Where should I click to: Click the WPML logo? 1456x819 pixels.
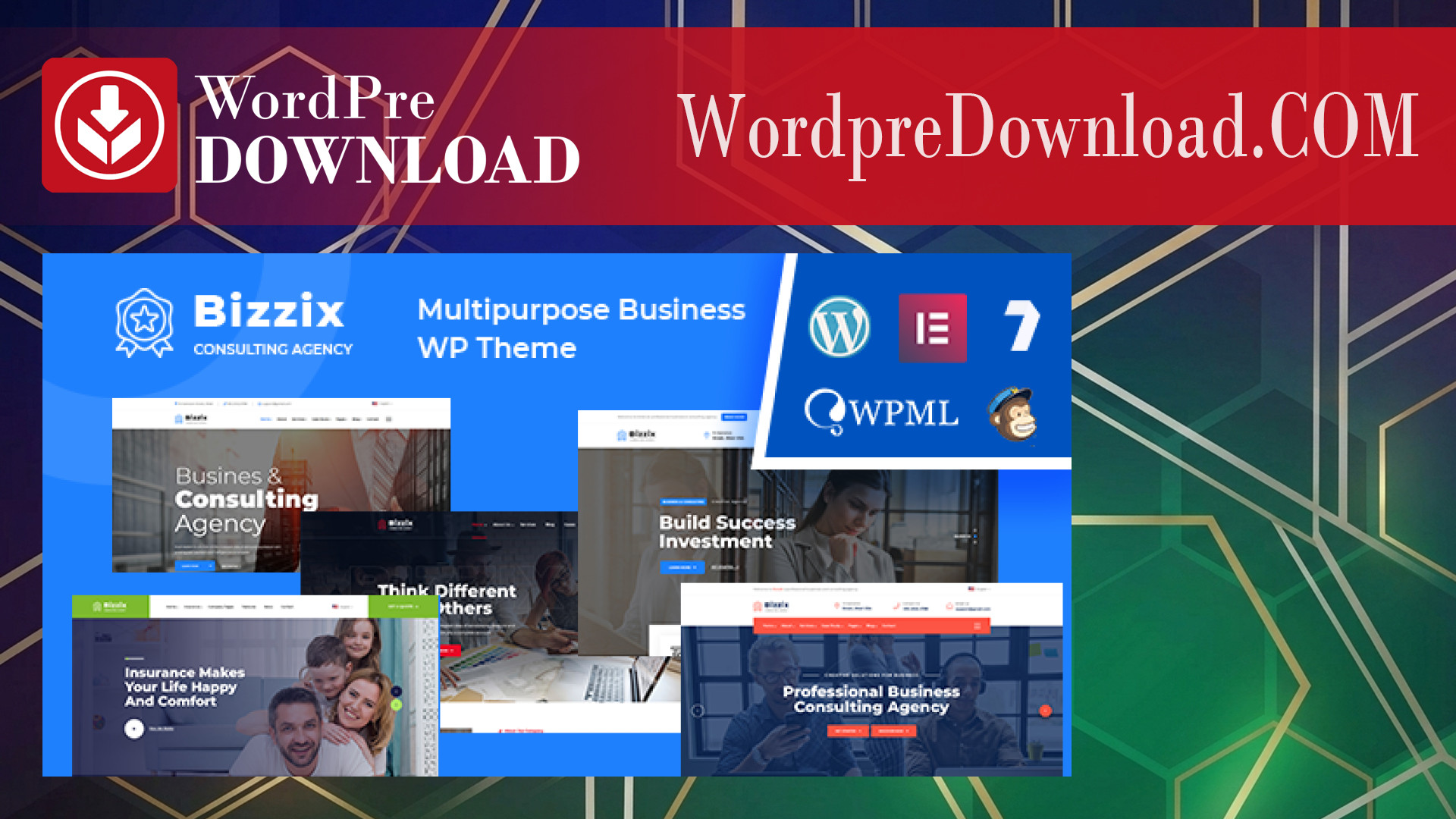coord(881,413)
